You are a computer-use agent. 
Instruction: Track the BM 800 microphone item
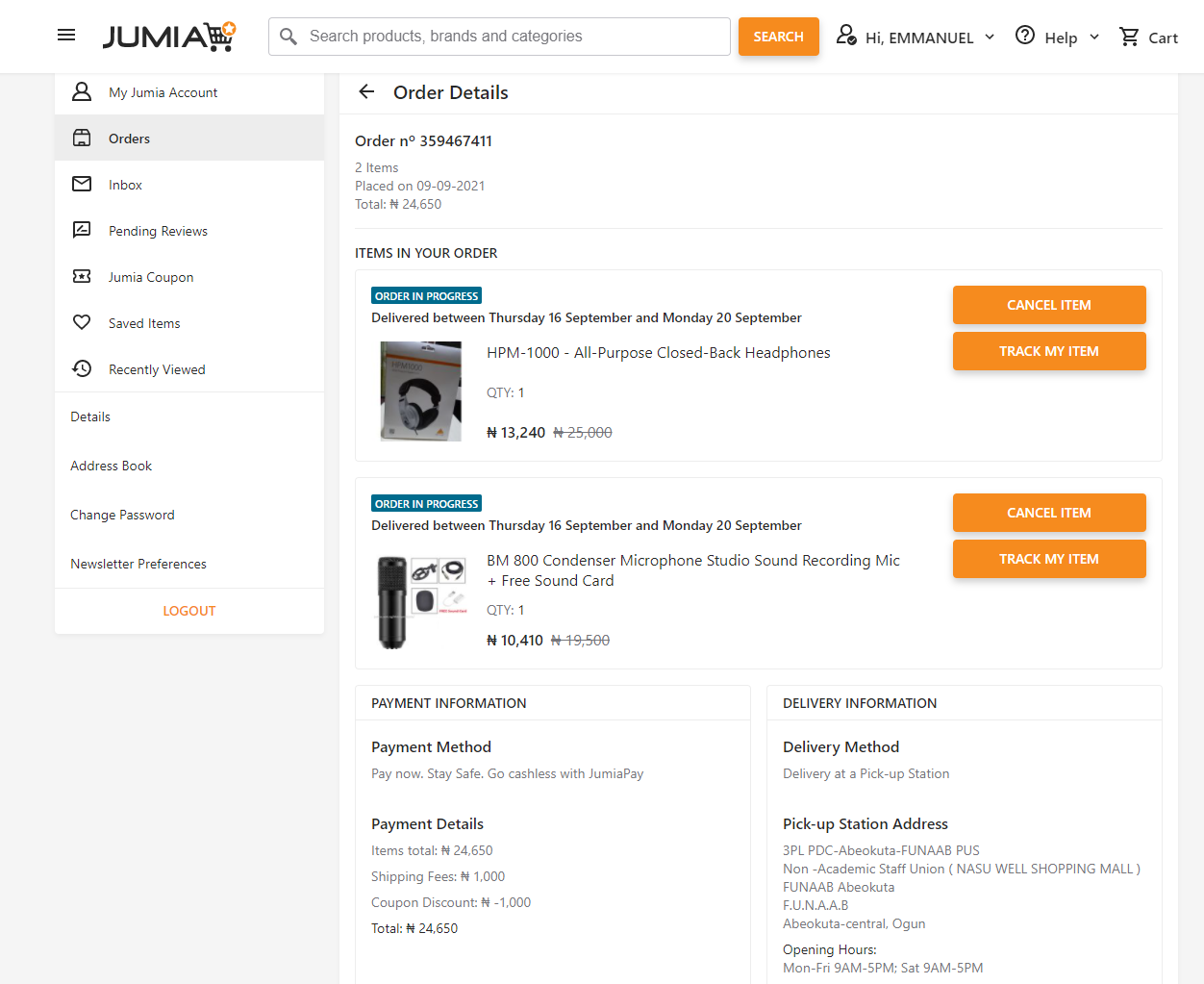pos(1049,559)
